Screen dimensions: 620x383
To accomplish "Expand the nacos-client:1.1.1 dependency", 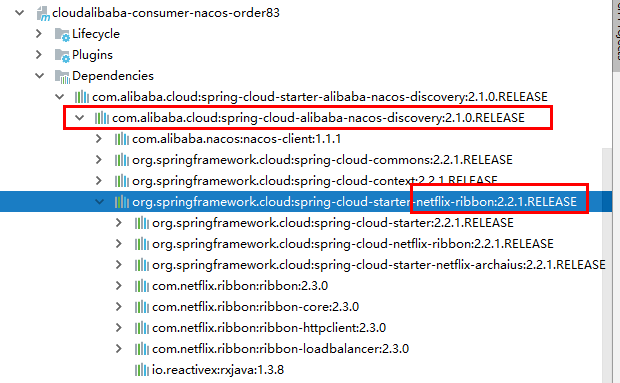I will click(99, 139).
